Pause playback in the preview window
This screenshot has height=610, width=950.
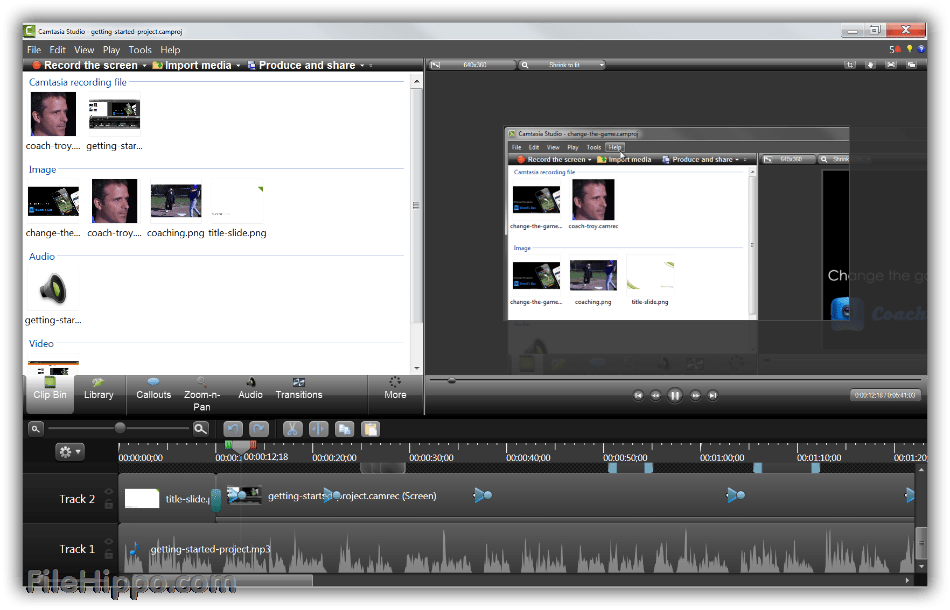click(x=675, y=395)
